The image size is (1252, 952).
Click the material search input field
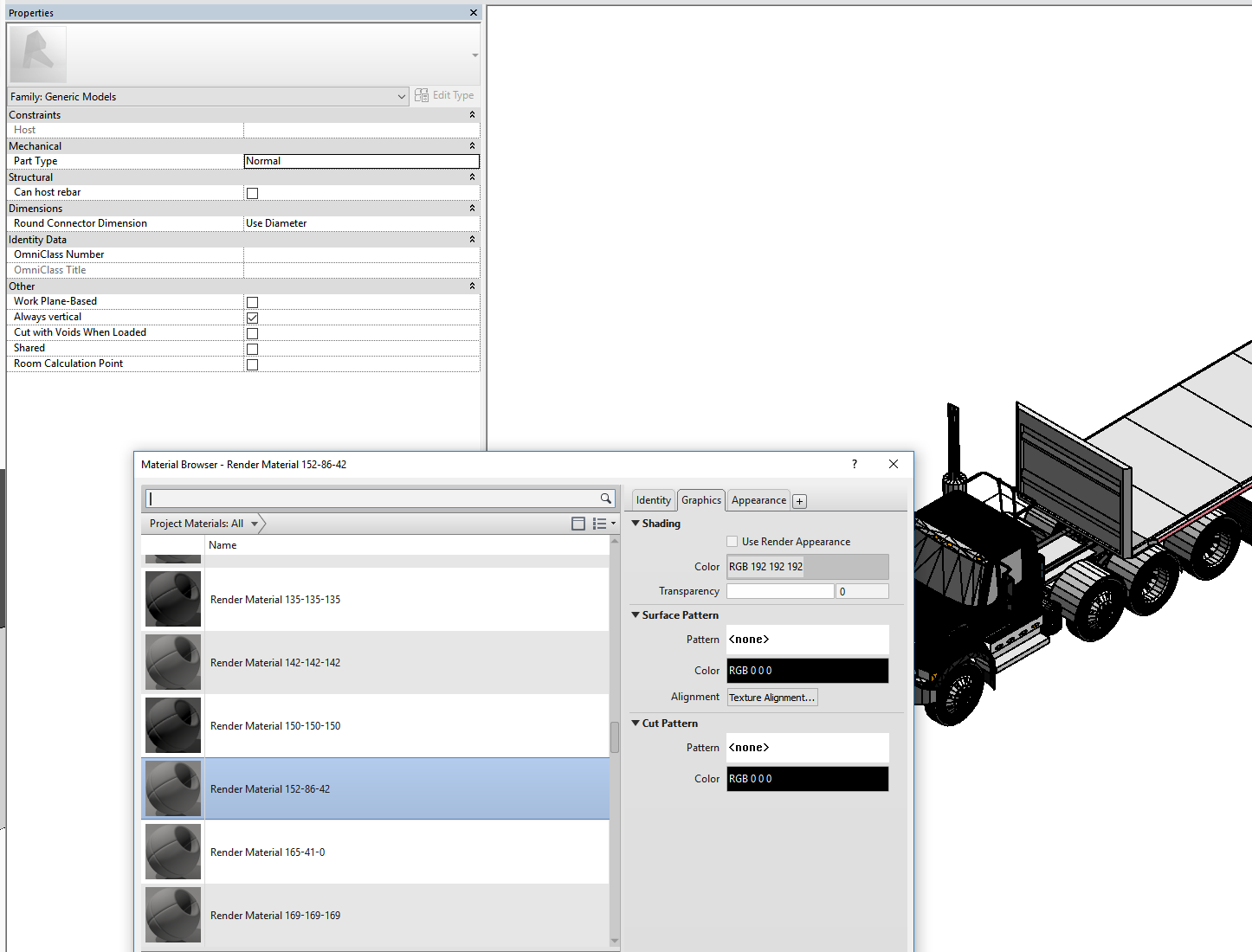coord(372,499)
